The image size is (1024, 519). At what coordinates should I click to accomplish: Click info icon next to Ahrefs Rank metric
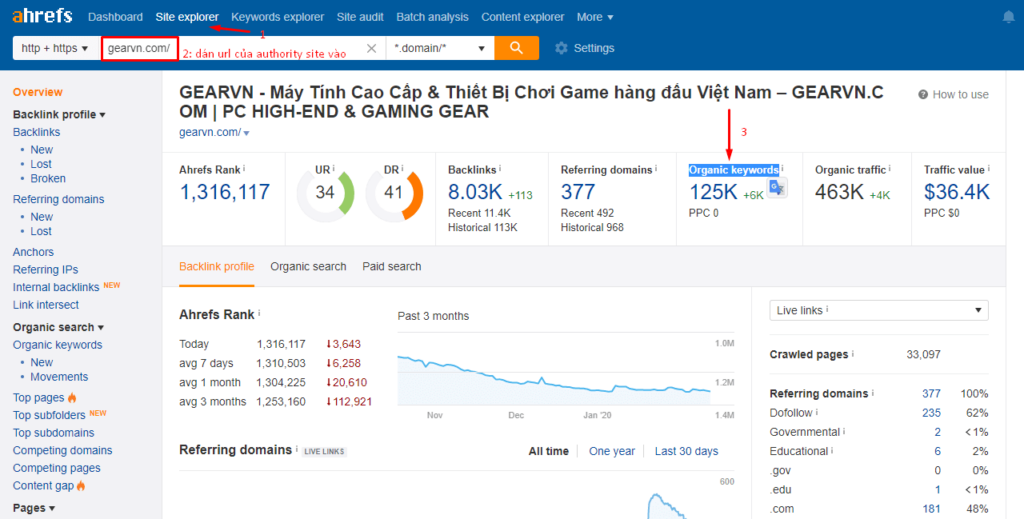(244, 168)
